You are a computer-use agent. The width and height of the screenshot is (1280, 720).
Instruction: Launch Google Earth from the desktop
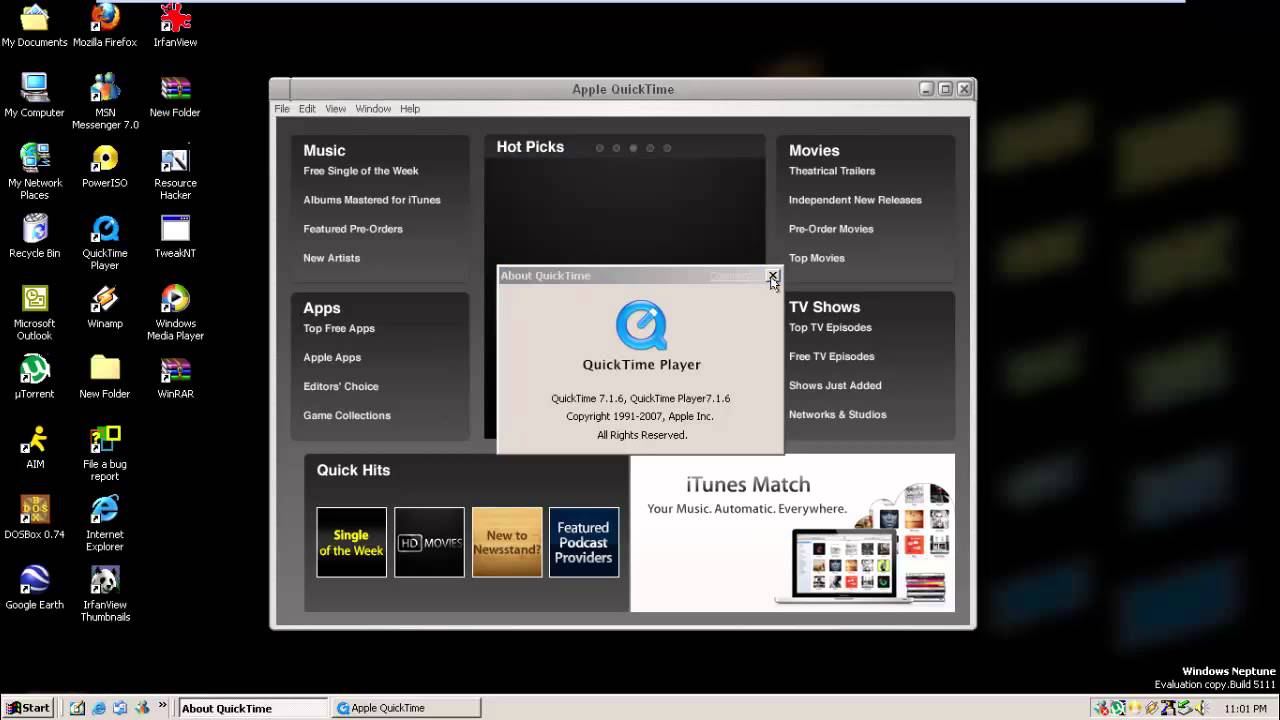click(x=34, y=587)
